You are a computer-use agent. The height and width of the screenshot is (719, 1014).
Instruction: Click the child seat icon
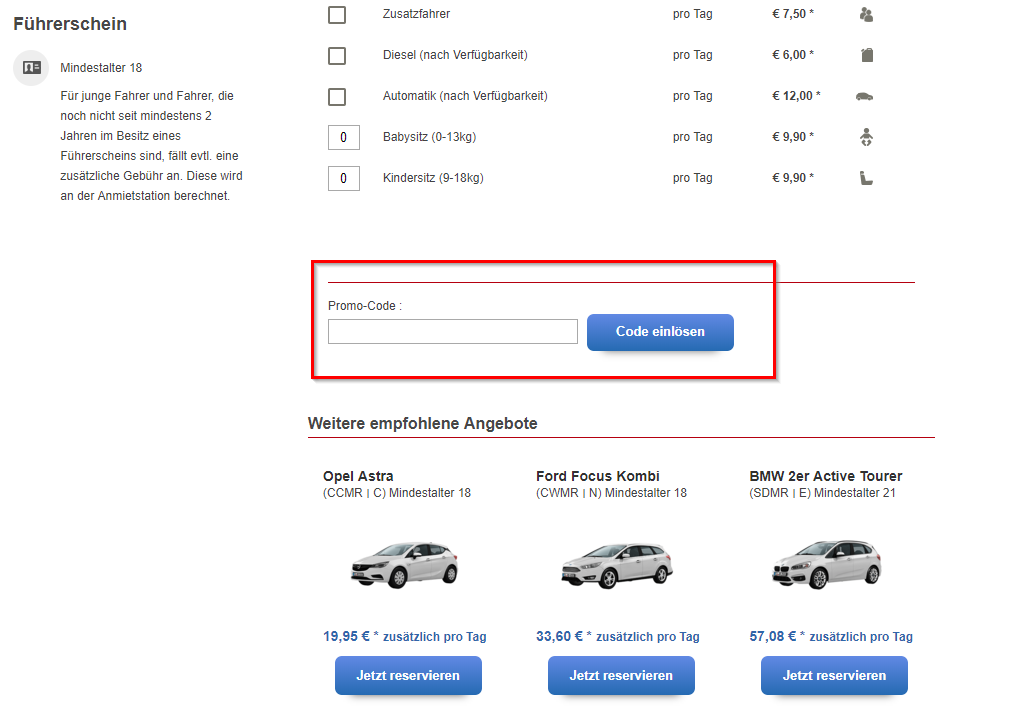tap(867, 178)
